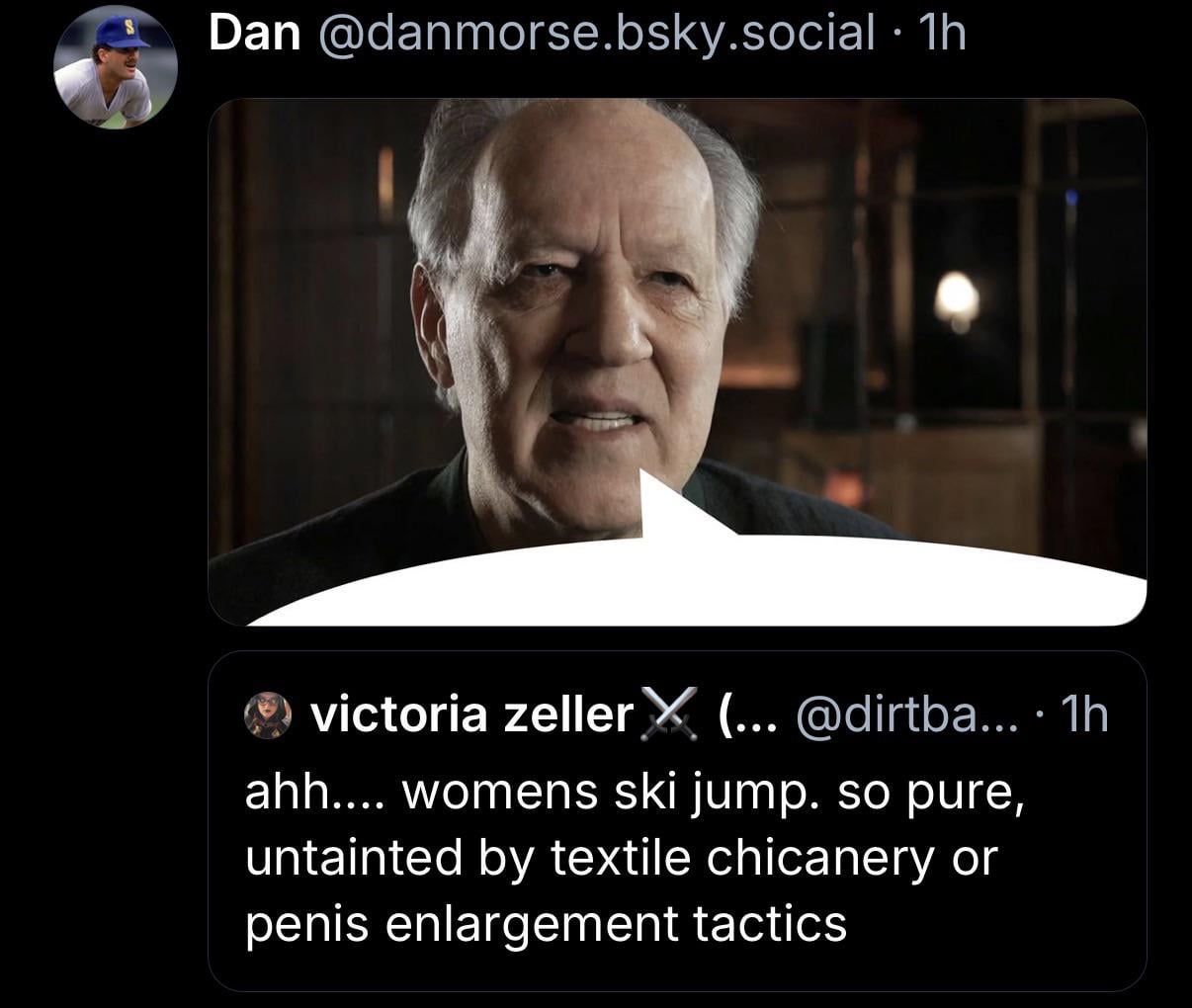This screenshot has height=1008, width=1192.
Task: Open the quoted post about womens ski jump
Action: tap(677, 821)
